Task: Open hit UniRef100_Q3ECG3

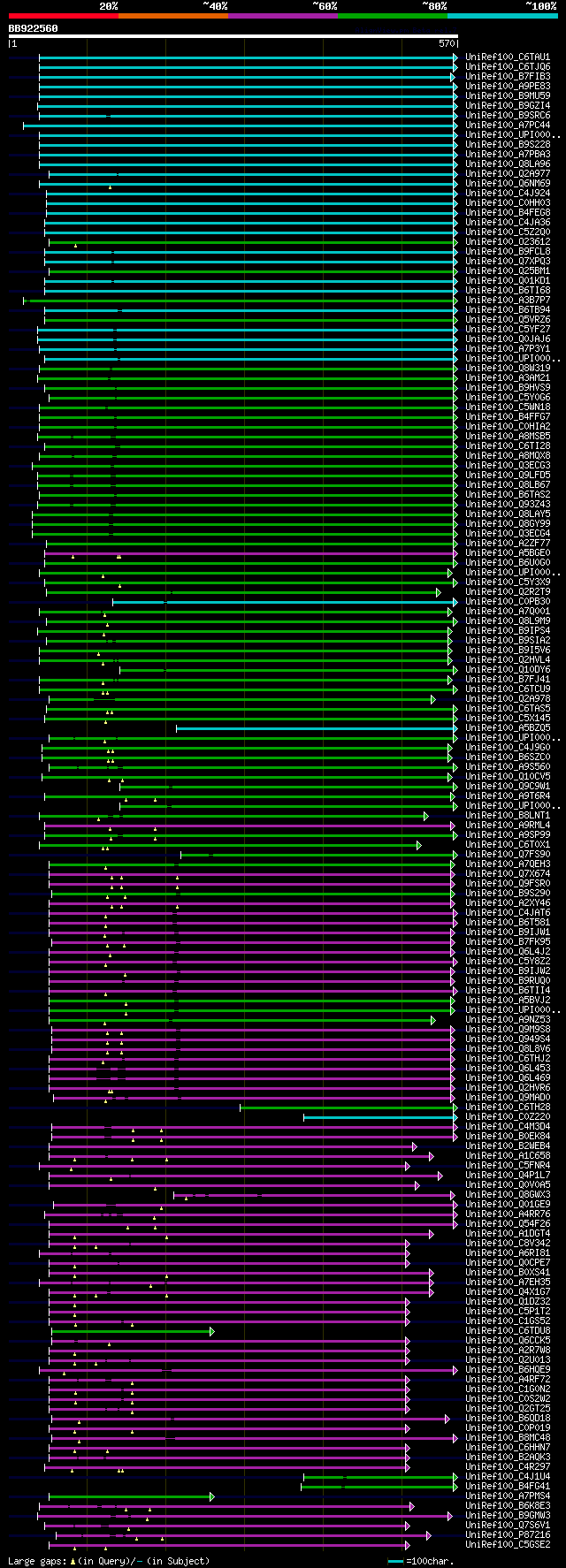Action: pyautogui.click(x=508, y=466)
